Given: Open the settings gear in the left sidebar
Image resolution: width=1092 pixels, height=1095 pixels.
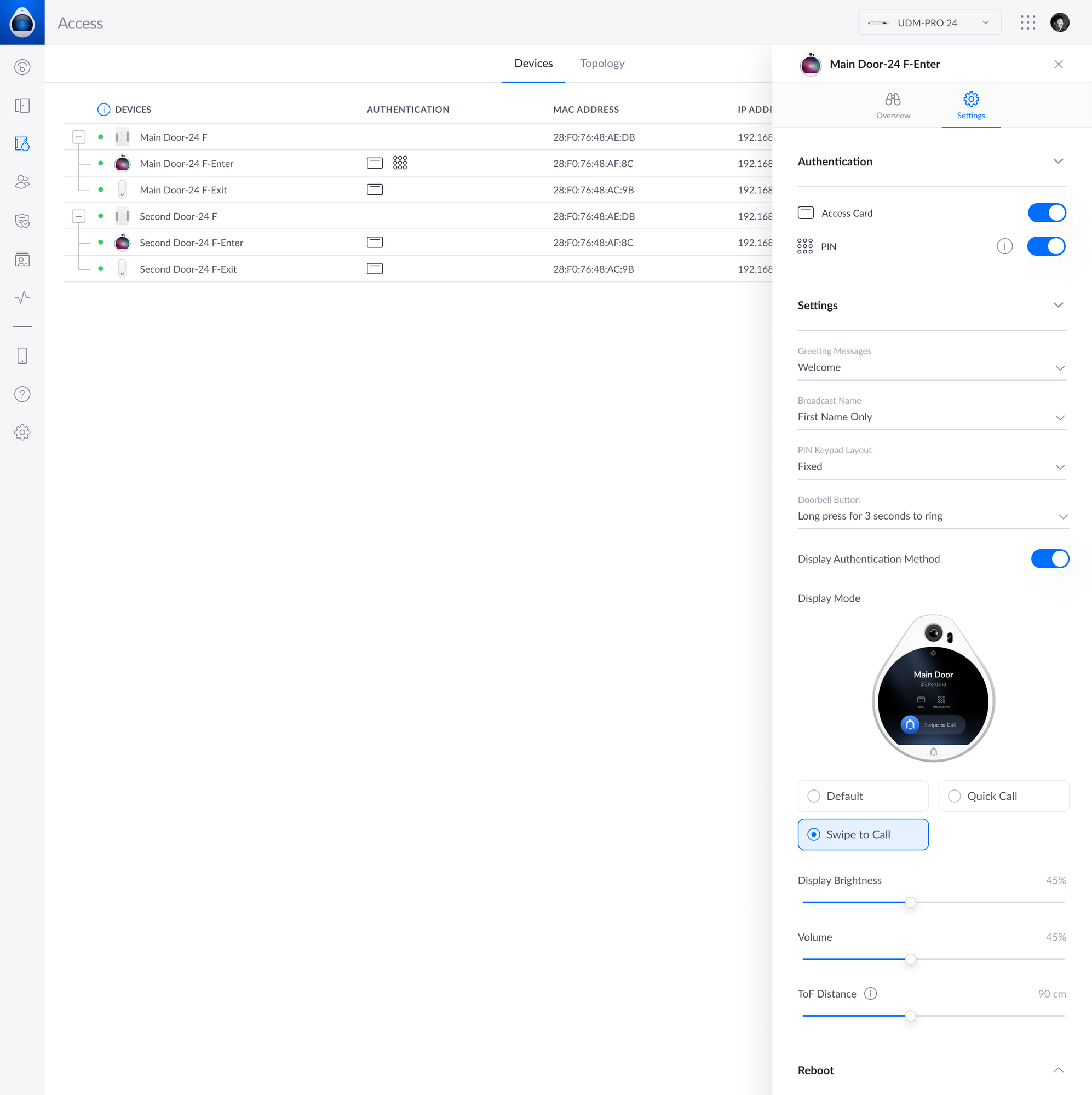Looking at the screenshot, I should click(x=22, y=433).
